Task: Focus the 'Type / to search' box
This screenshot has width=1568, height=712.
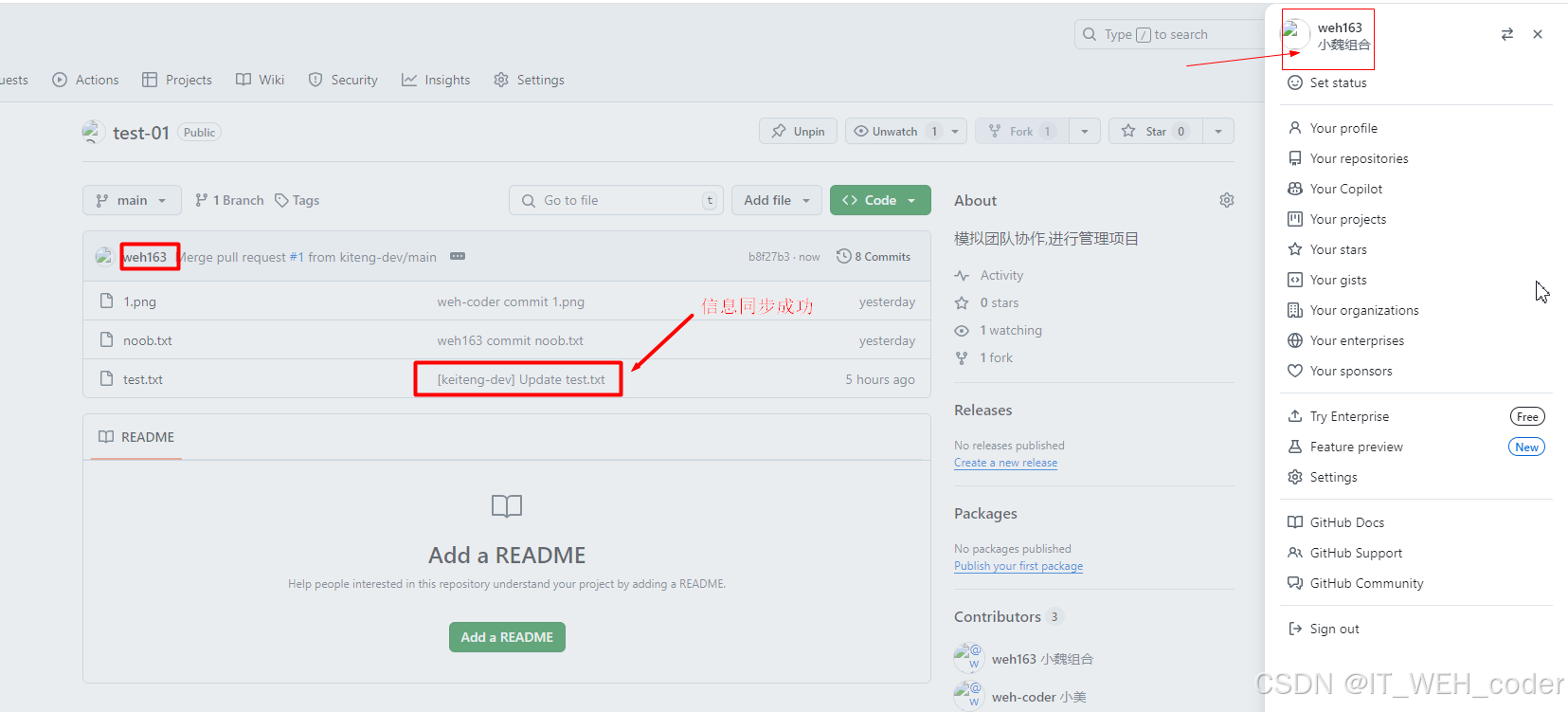Action: 1169,34
